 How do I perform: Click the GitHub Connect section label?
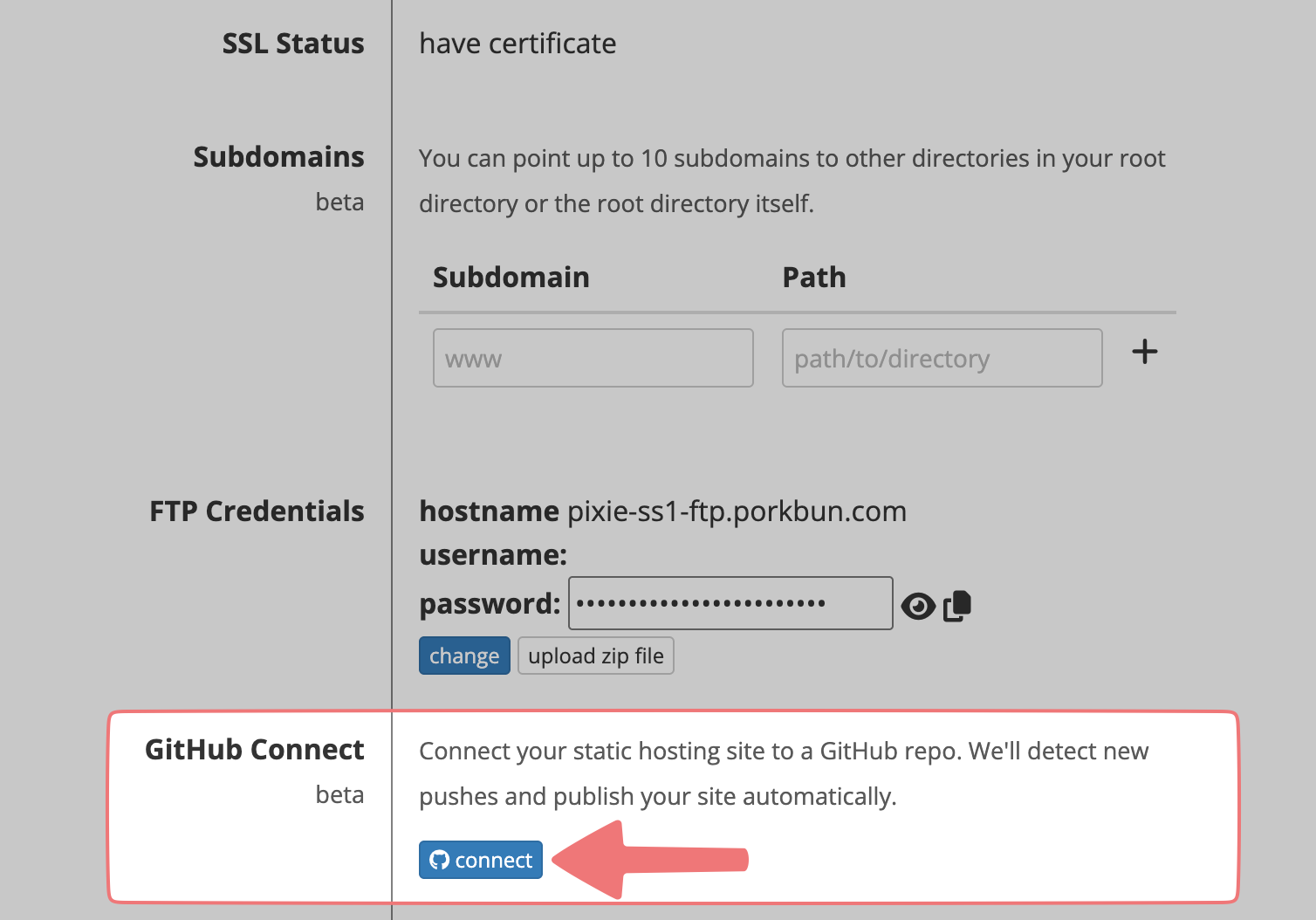tap(255, 750)
